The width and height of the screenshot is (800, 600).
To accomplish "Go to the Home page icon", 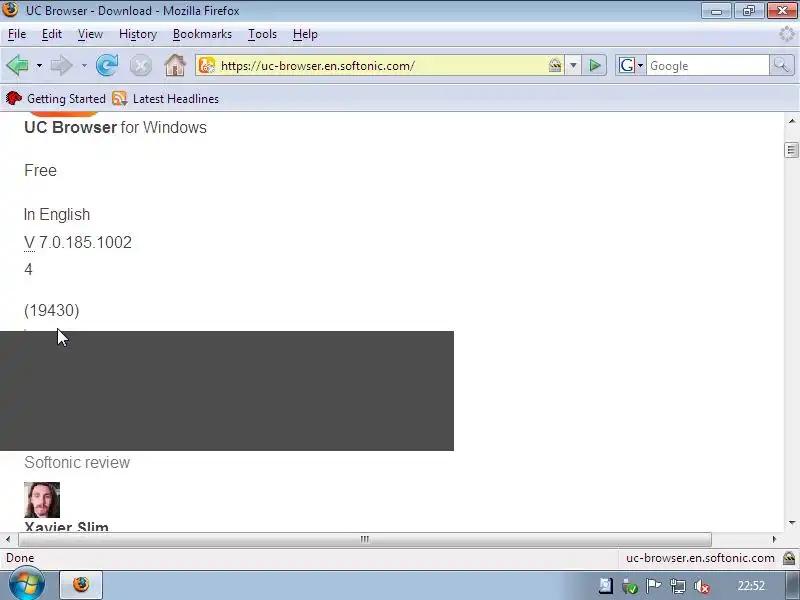I will click(175, 65).
